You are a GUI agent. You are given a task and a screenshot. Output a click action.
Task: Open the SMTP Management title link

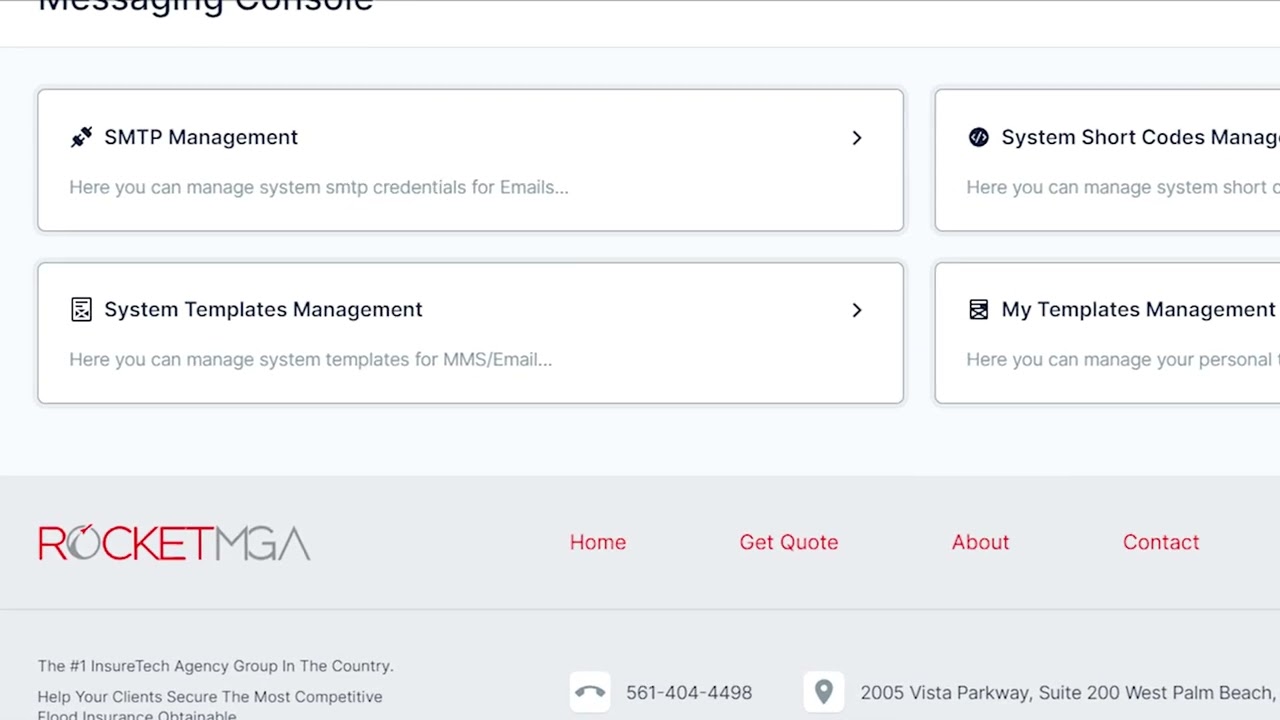pyautogui.click(x=201, y=137)
